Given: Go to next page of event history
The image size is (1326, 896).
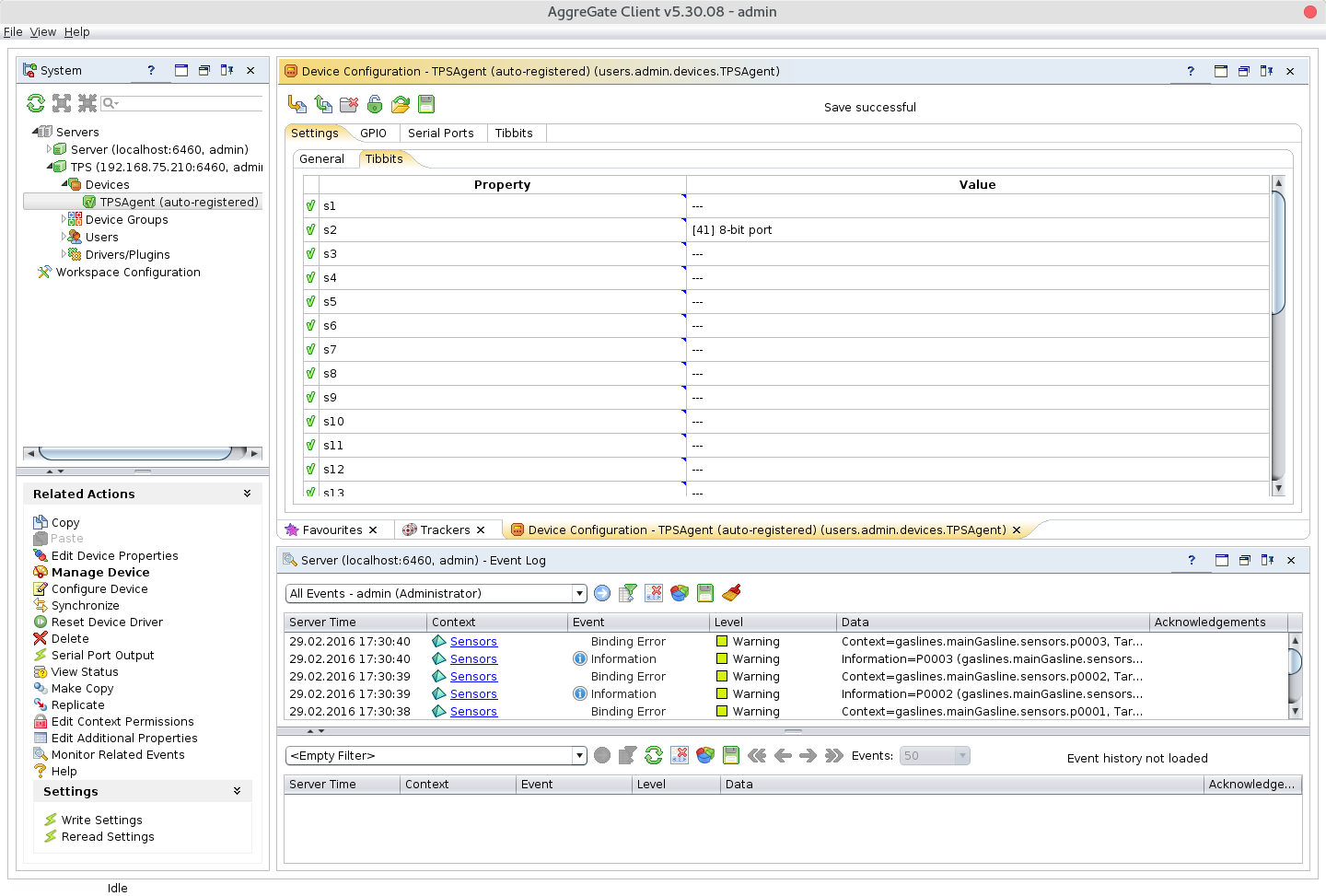Looking at the screenshot, I should coord(808,755).
